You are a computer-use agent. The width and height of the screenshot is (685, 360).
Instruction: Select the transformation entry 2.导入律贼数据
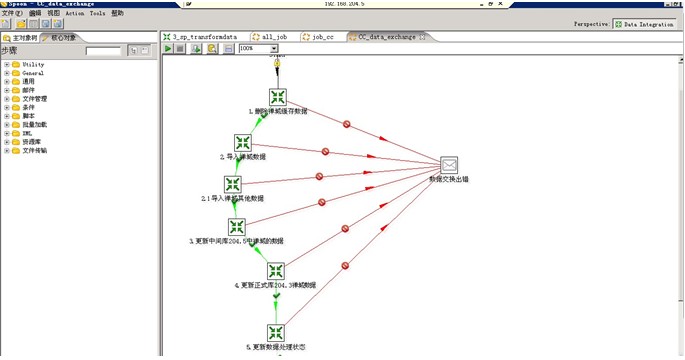[243, 143]
